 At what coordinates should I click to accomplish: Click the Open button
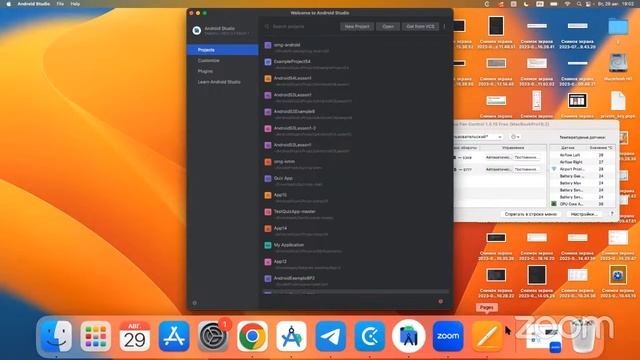coord(388,27)
